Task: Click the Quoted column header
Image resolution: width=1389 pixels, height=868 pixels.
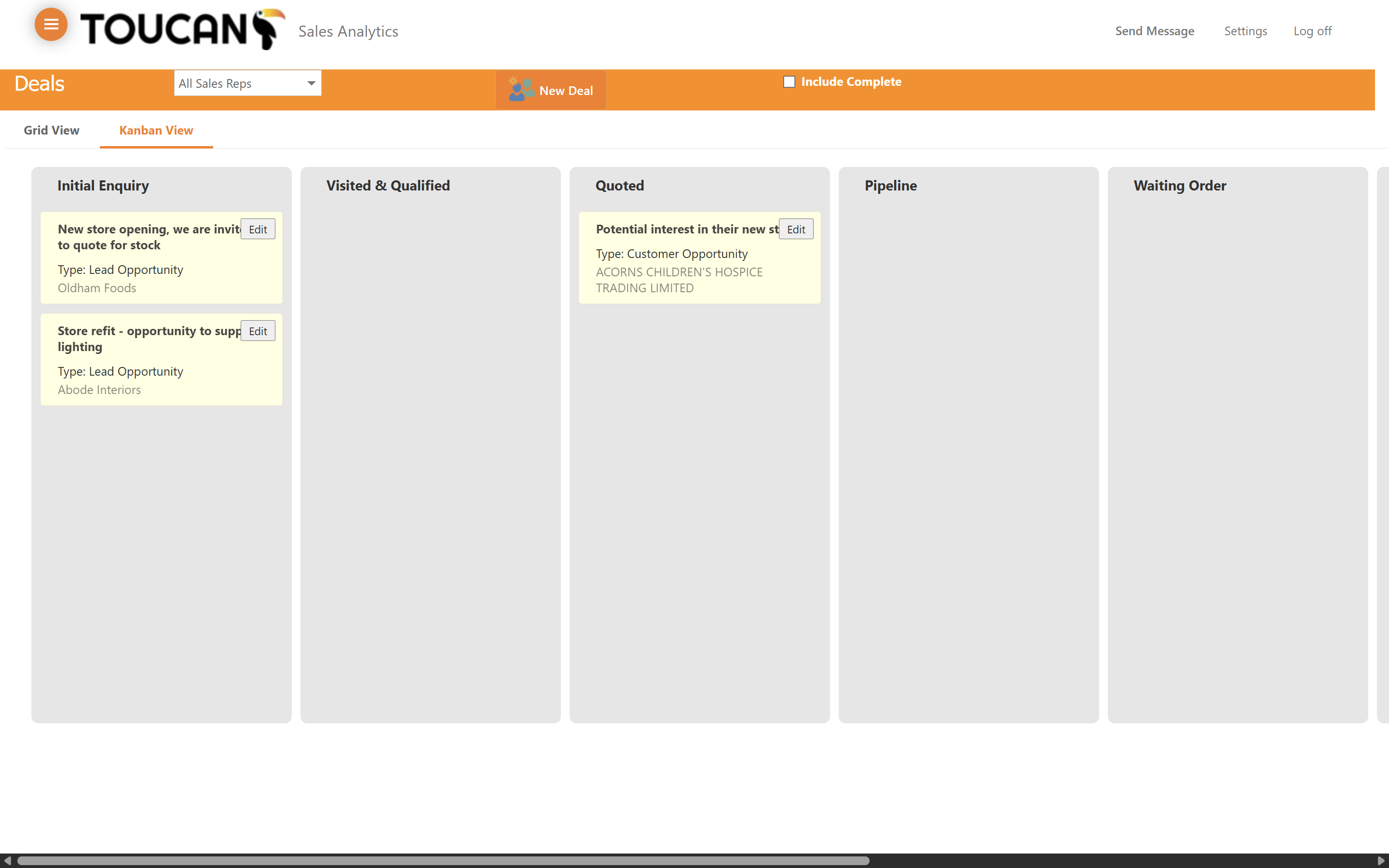Action: [620, 186]
